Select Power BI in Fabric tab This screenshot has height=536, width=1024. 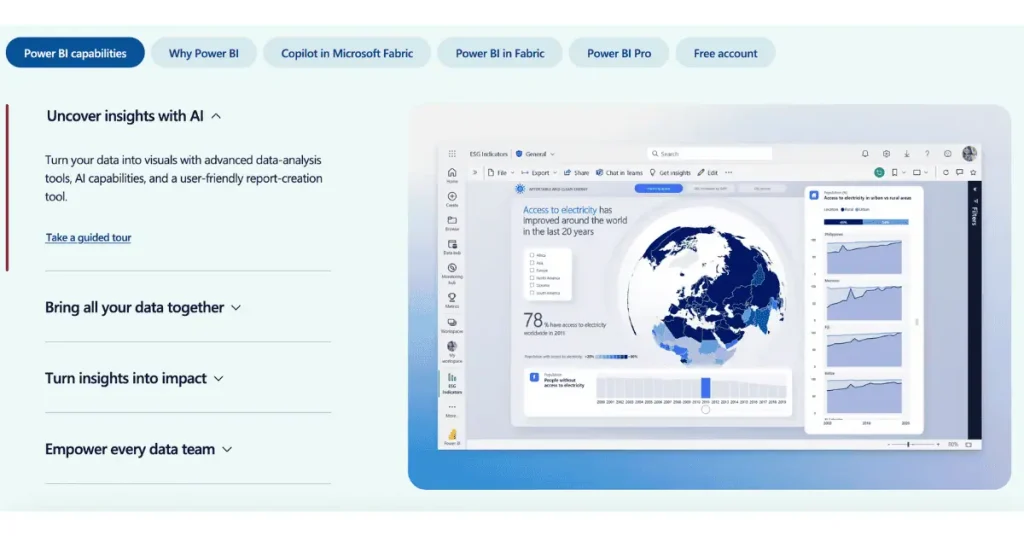500,53
